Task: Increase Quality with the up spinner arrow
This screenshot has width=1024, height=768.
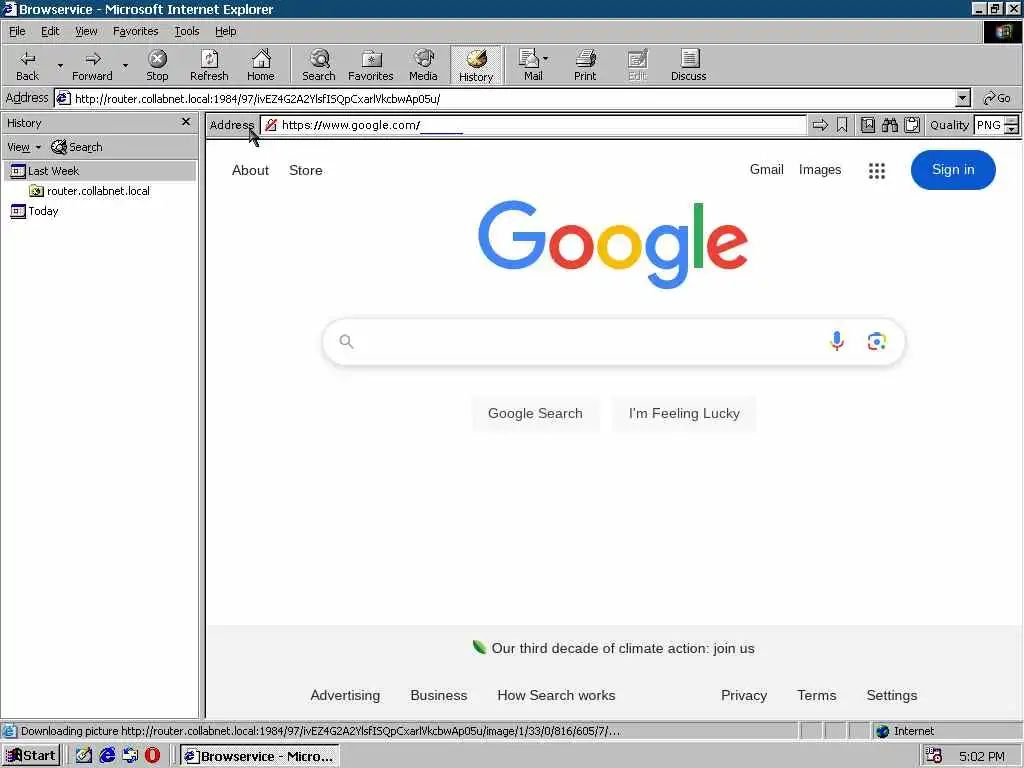Action: (x=1012, y=120)
